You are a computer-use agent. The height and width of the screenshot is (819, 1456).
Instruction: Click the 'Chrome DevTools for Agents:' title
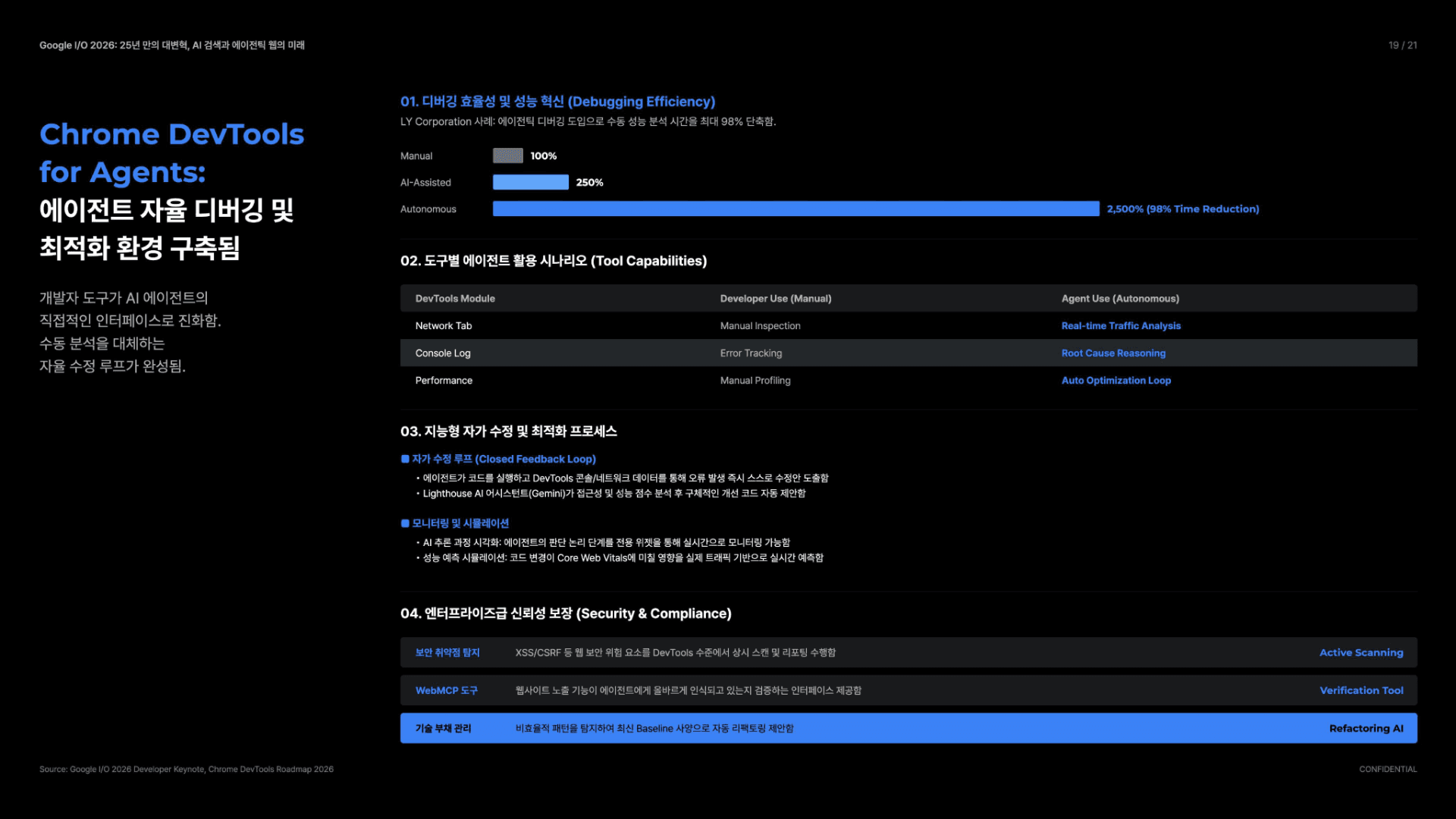[171, 153]
